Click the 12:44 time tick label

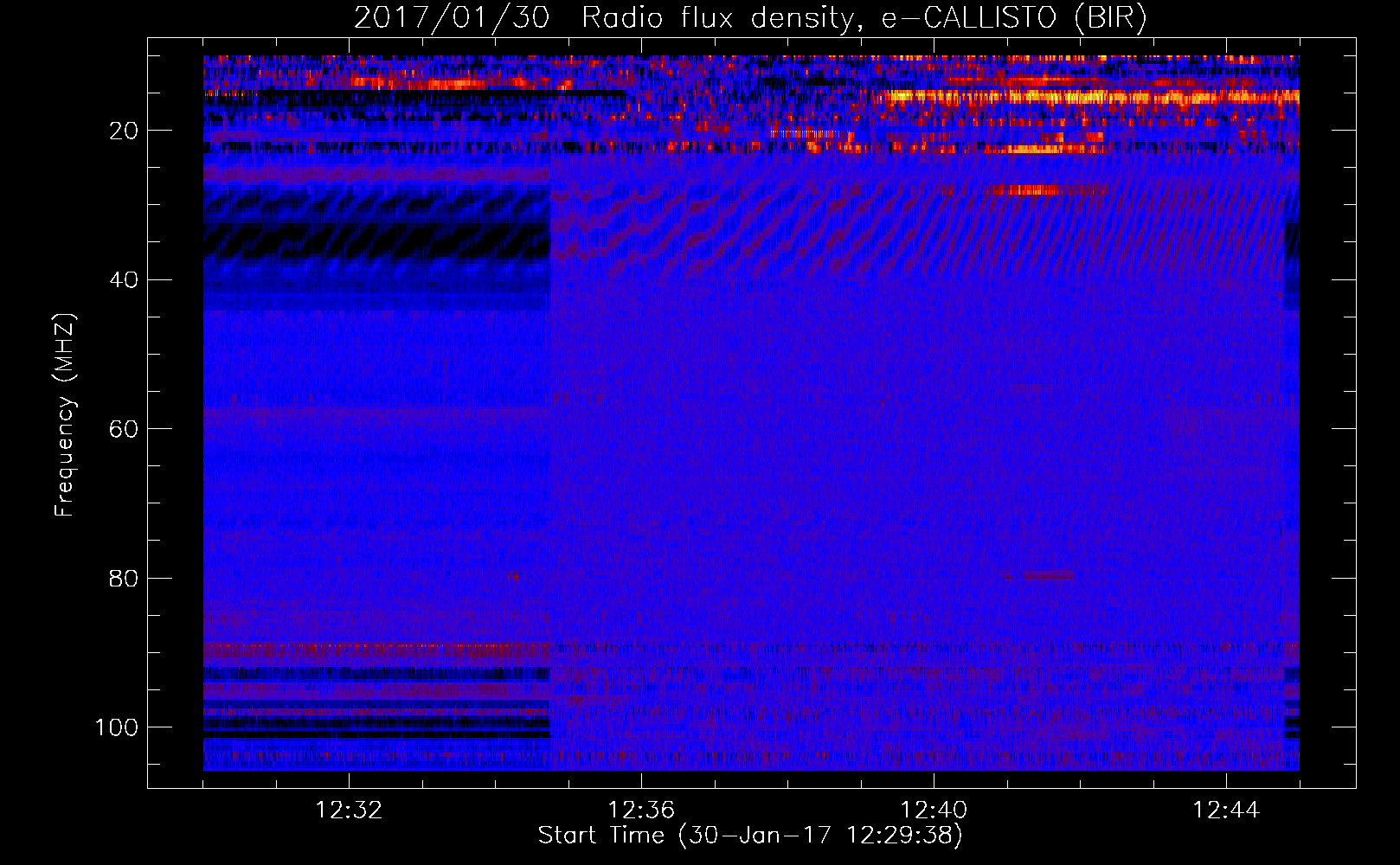(1226, 811)
